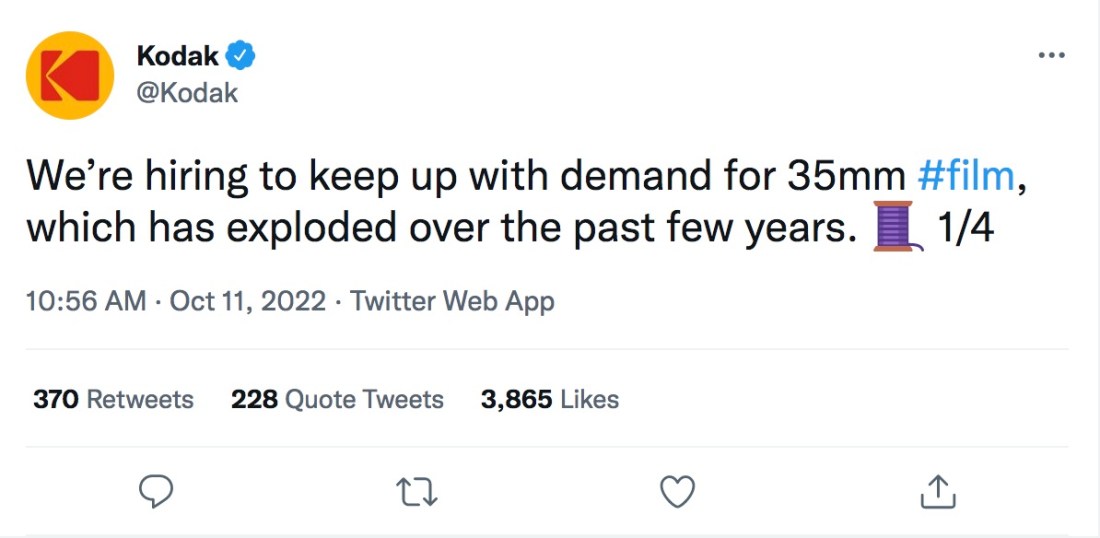
Task: Reply to the Kodak tweet
Action: point(156,492)
